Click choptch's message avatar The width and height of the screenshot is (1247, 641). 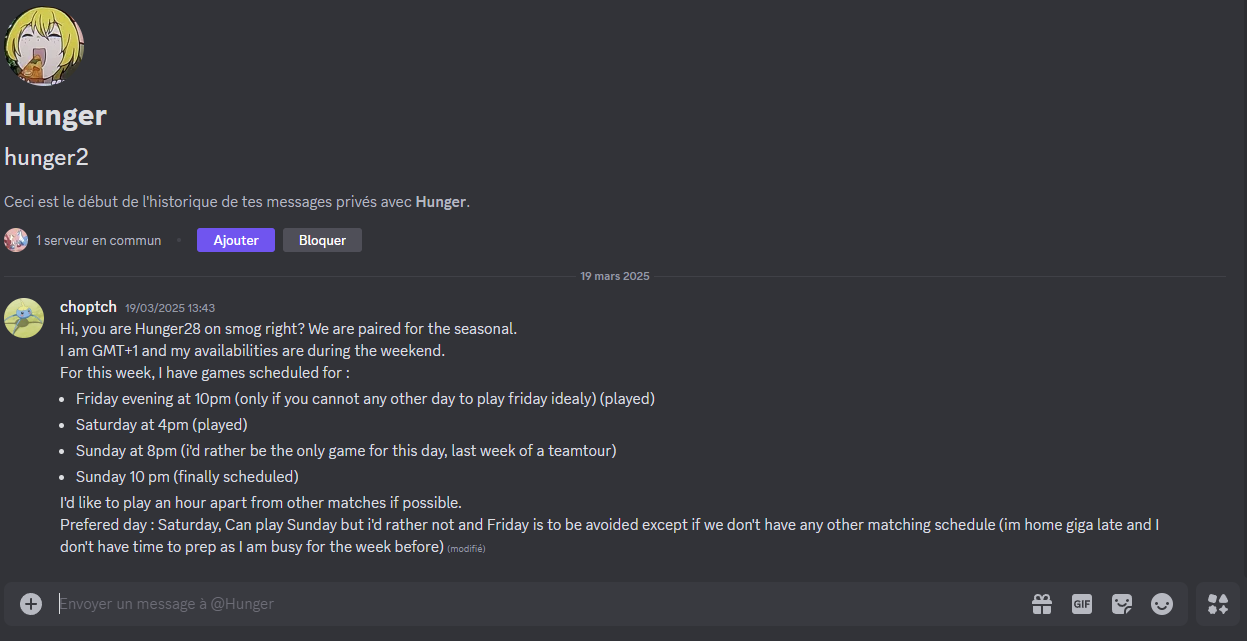(24, 318)
